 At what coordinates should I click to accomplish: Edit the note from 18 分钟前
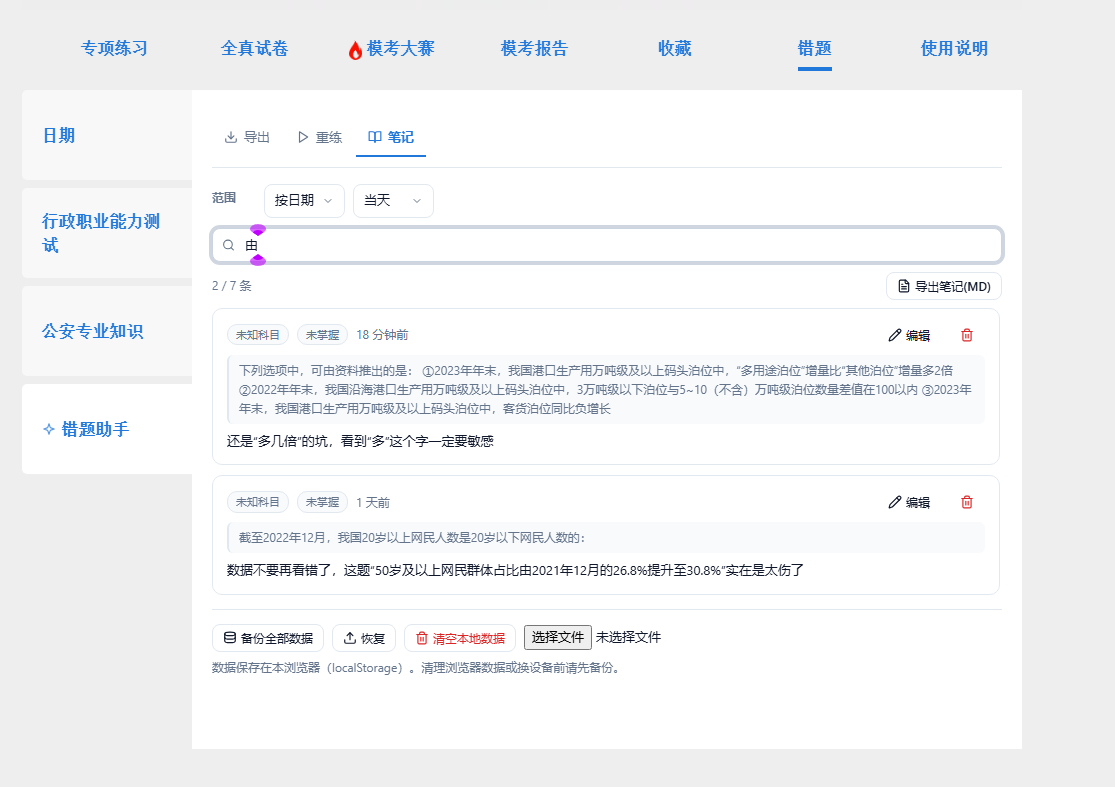pyautogui.click(x=909, y=335)
